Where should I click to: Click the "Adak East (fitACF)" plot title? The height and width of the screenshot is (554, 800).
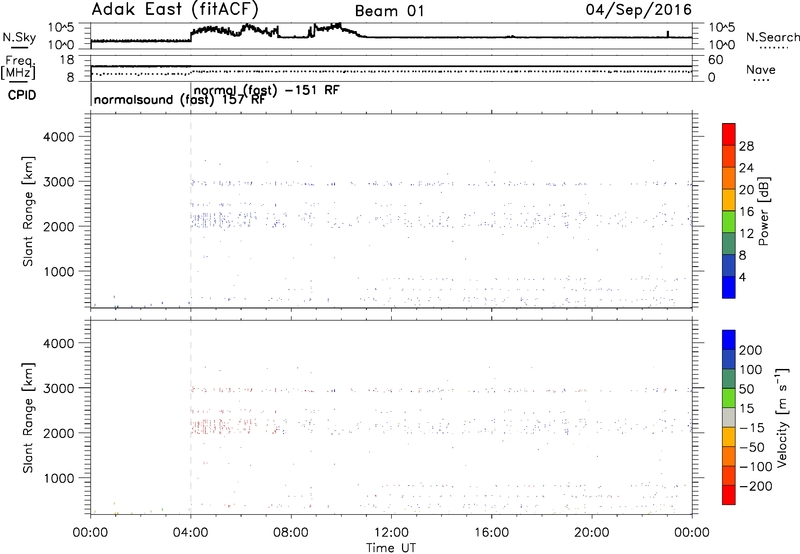(175, 9)
